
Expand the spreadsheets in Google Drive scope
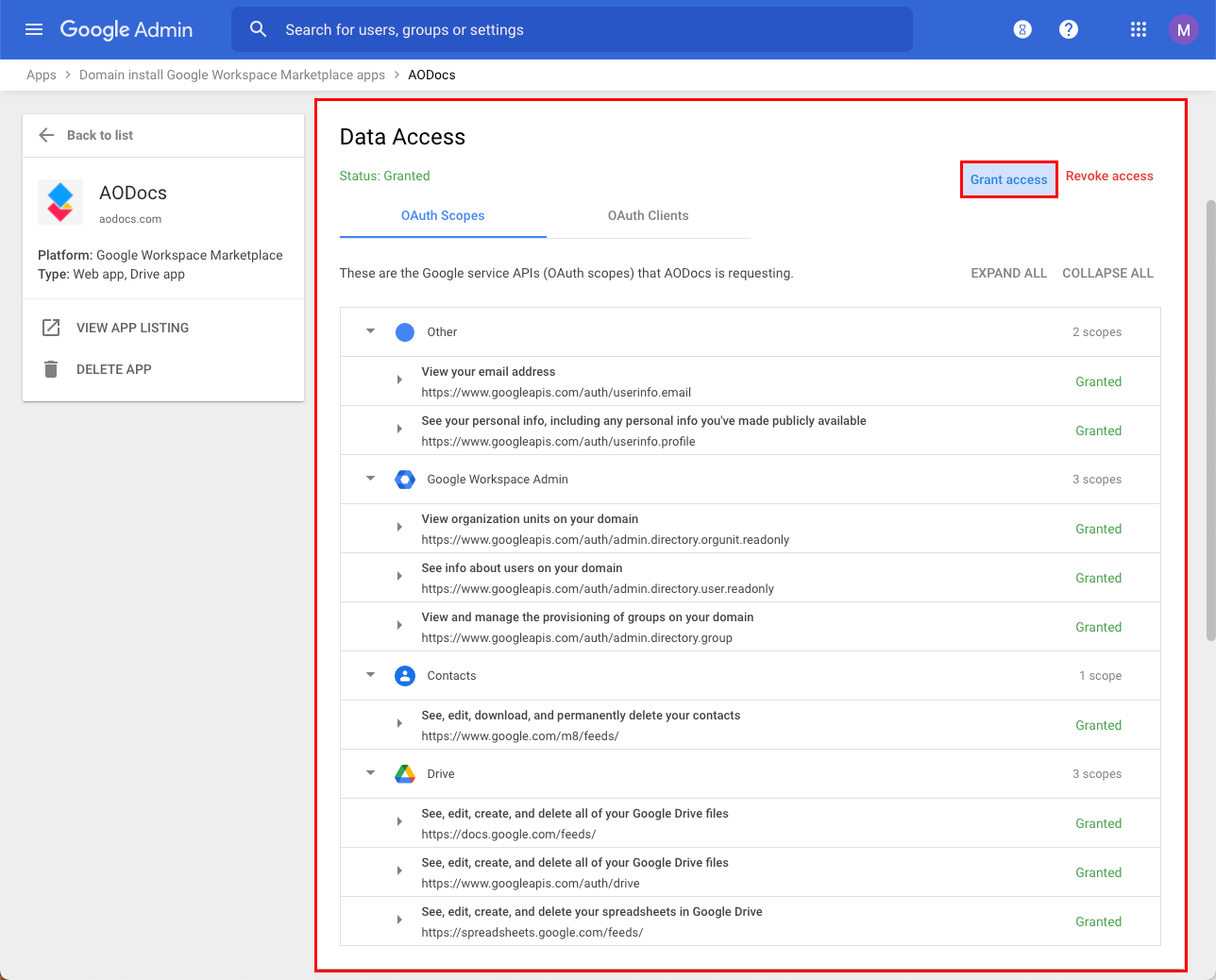[399, 920]
